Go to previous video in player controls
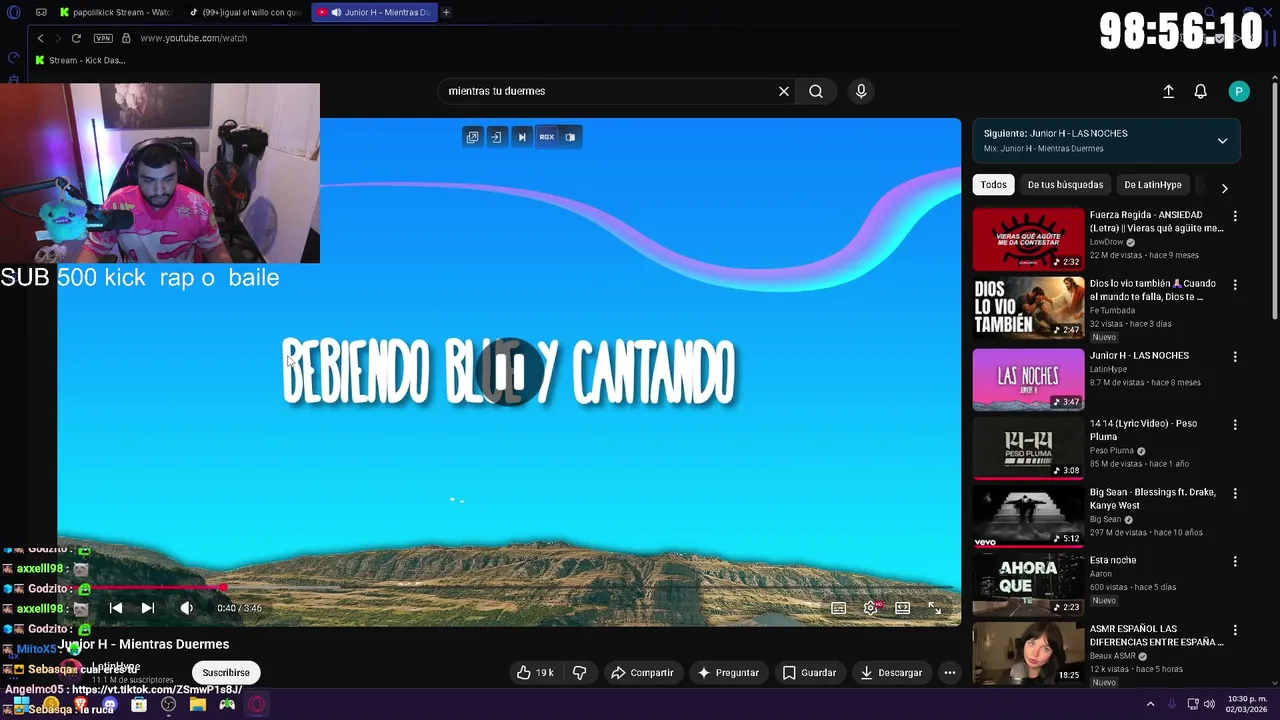This screenshot has height=720, width=1280. click(x=116, y=607)
